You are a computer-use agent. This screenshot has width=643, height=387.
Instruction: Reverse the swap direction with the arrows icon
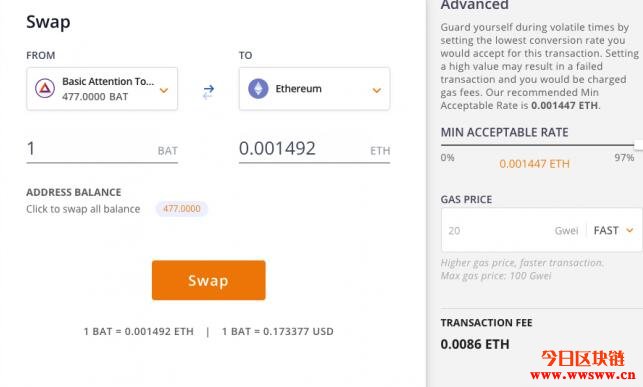click(x=208, y=92)
